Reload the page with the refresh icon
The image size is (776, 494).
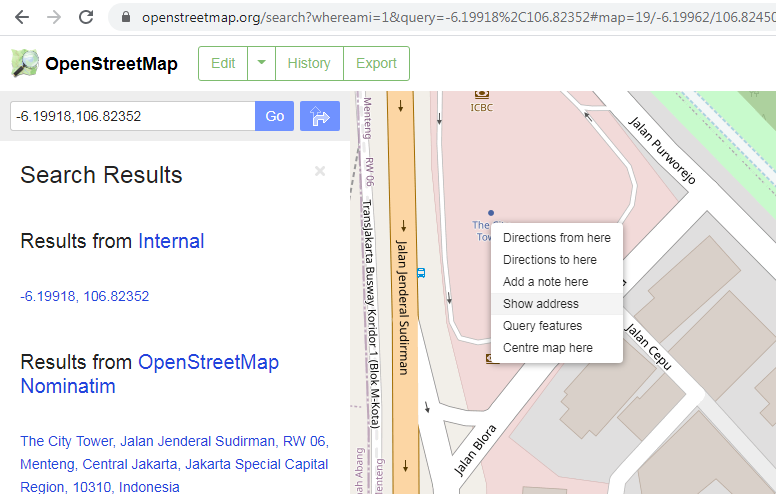pyautogui.click(x=86, y=17)
